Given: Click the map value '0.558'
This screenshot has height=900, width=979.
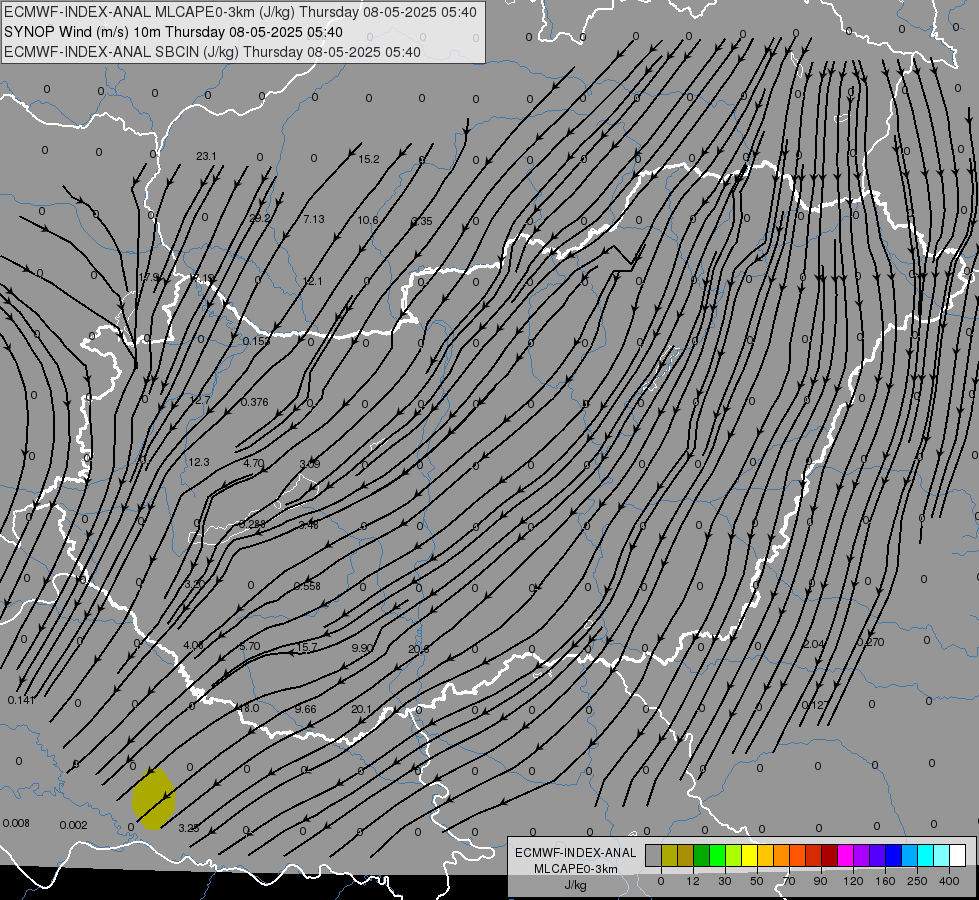Looking at the screenshot, I should [307, 586].
